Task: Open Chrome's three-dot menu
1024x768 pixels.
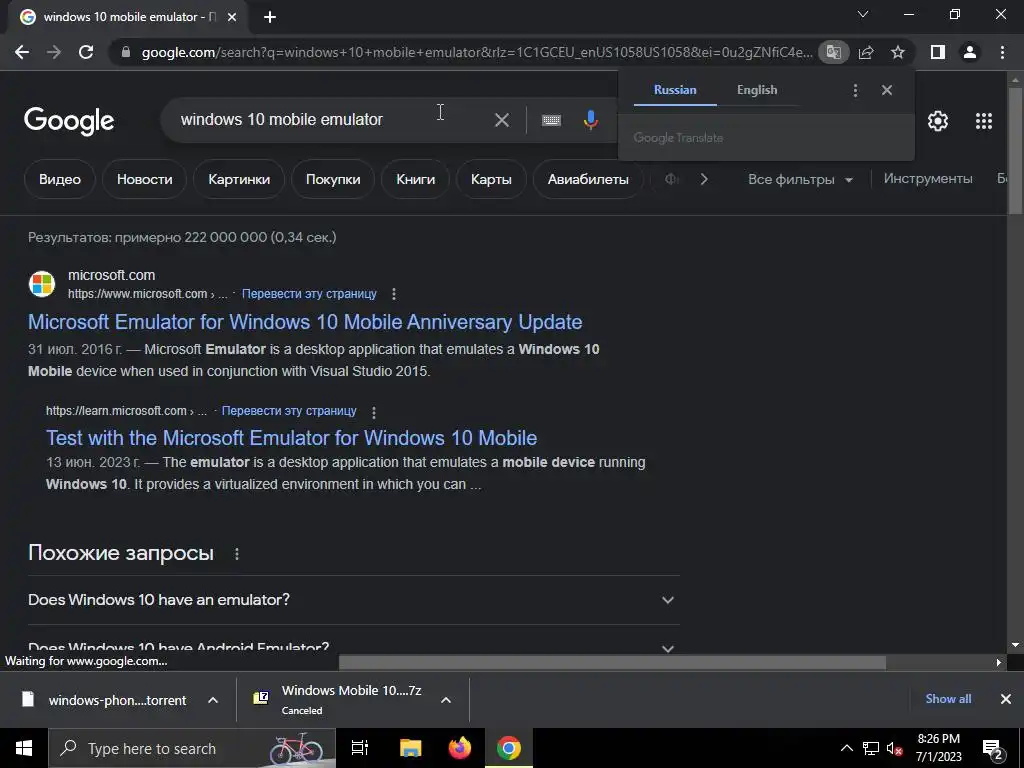Action: tap(1002, 52)
